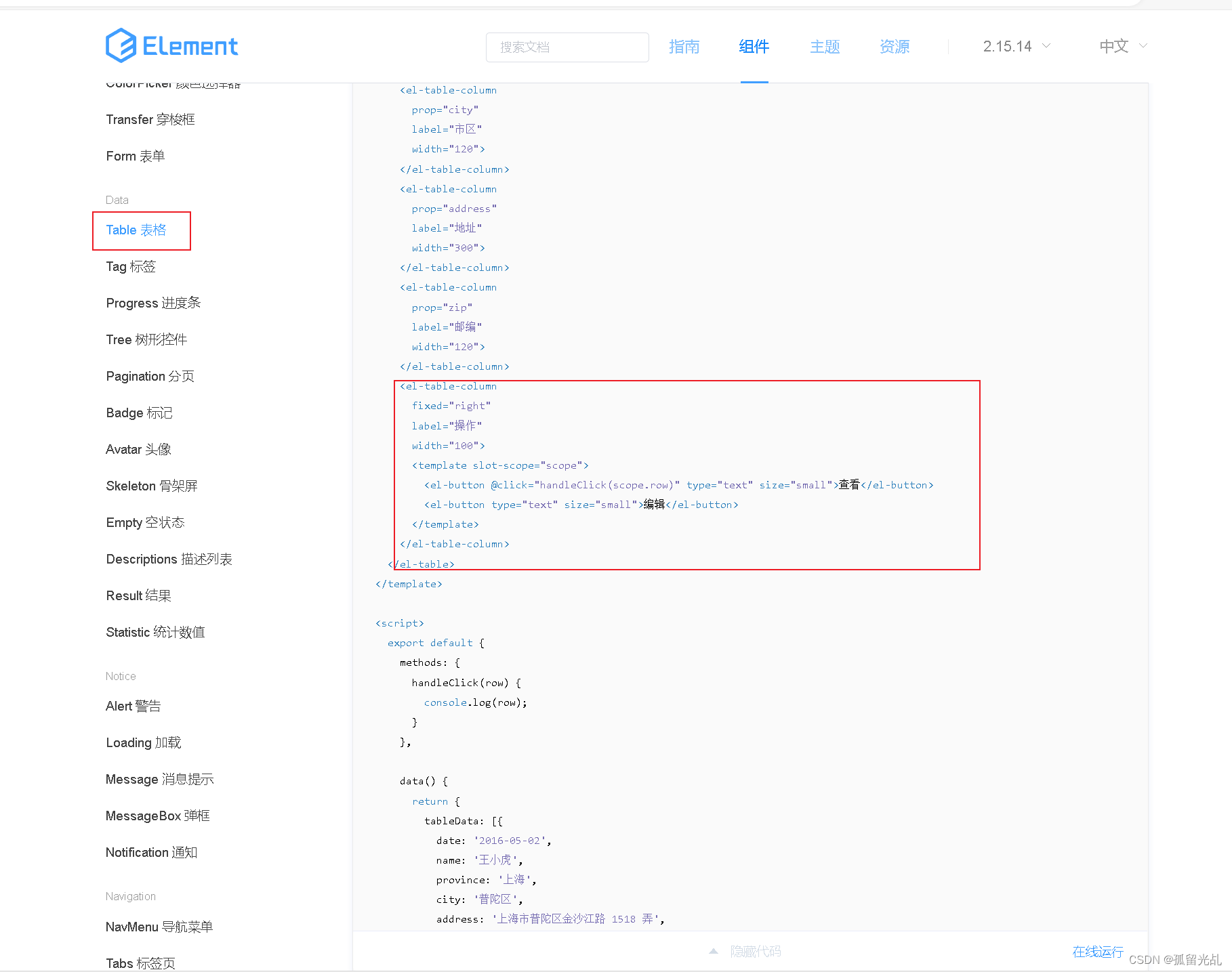Go to Progress 进度条 in the sidebar
Screen dimensions: 1232x972
pyautogui.click(x=153, y=303)
